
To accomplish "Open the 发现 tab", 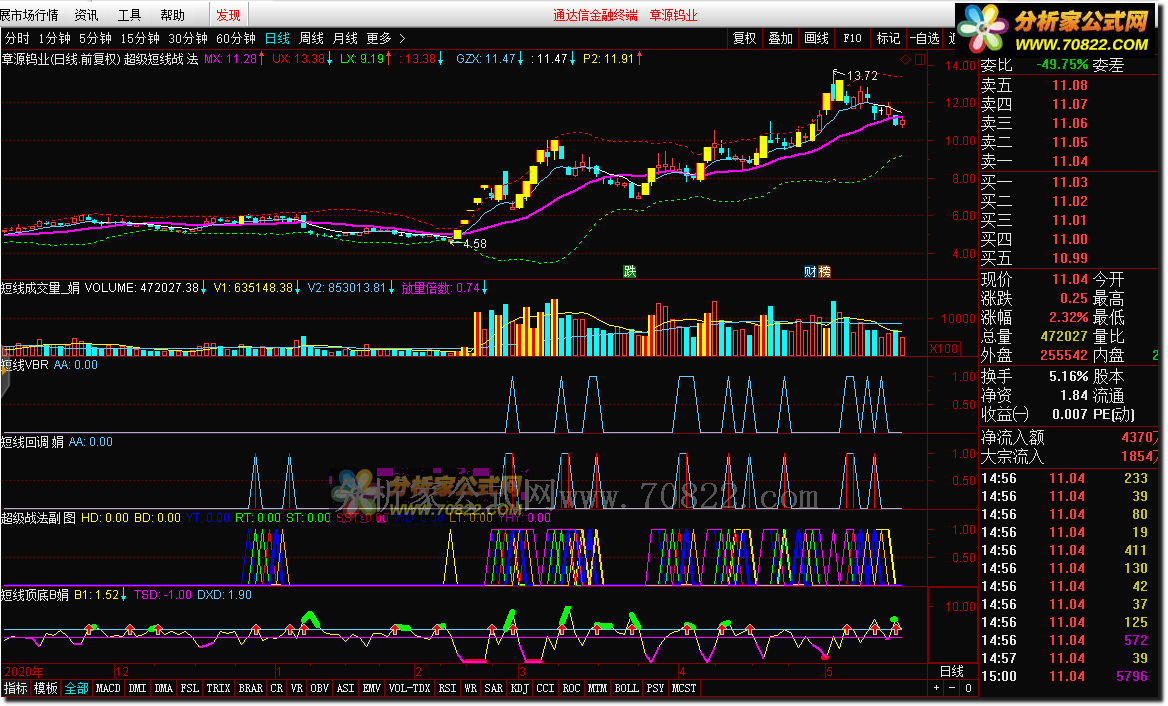I will click(x=228, y=15).
